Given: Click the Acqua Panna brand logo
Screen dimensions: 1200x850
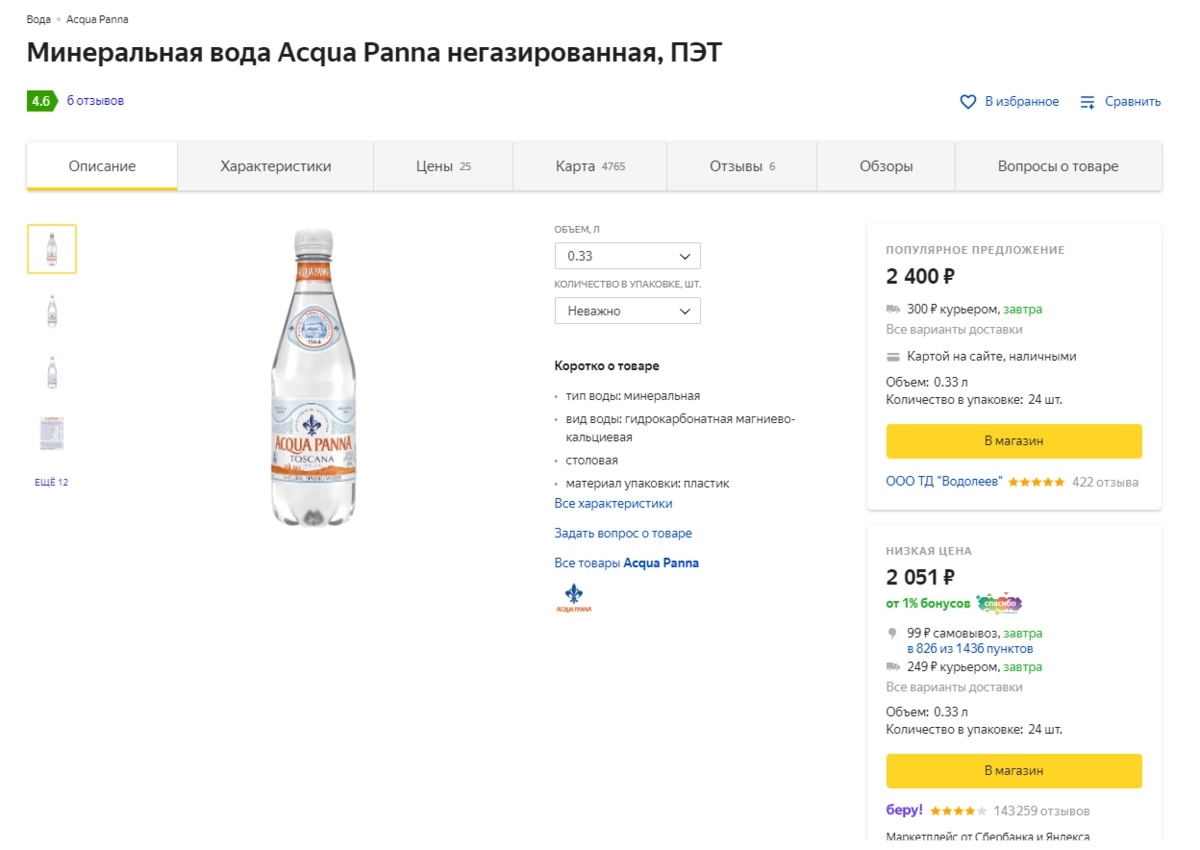Looking at the screenshot, I should pyautogui.click(x=573, y=597).
